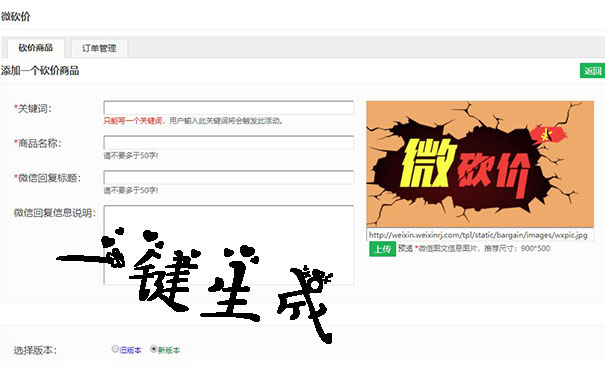The width and height of the screenshot is (605, 375).
Task: Select the 新版本 radio button
Action: tap(154, 349)
